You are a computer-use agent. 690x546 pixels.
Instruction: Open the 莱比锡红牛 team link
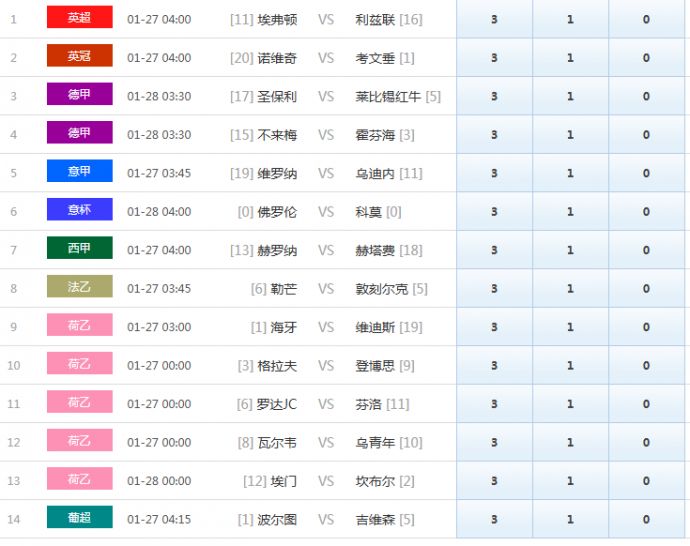[x=388, y=97]
